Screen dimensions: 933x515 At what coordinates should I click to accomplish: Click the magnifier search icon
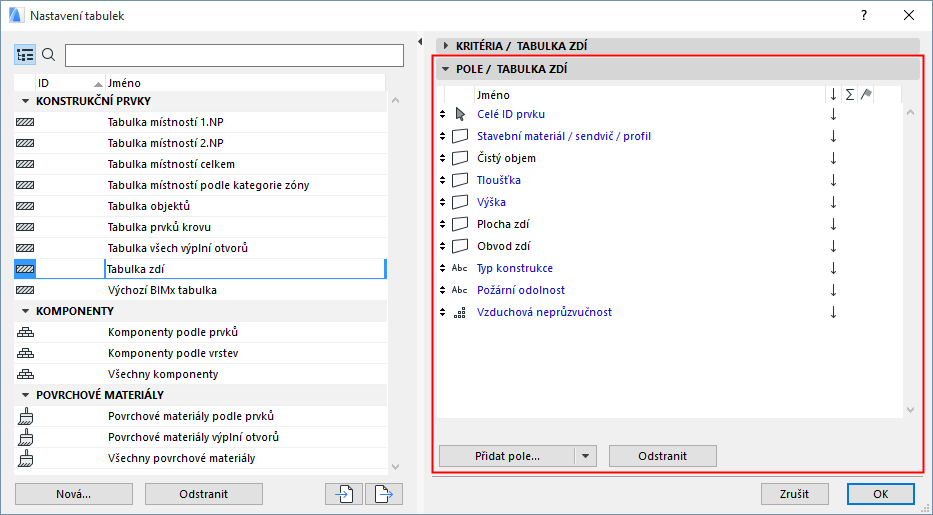(x=49, y=54)
